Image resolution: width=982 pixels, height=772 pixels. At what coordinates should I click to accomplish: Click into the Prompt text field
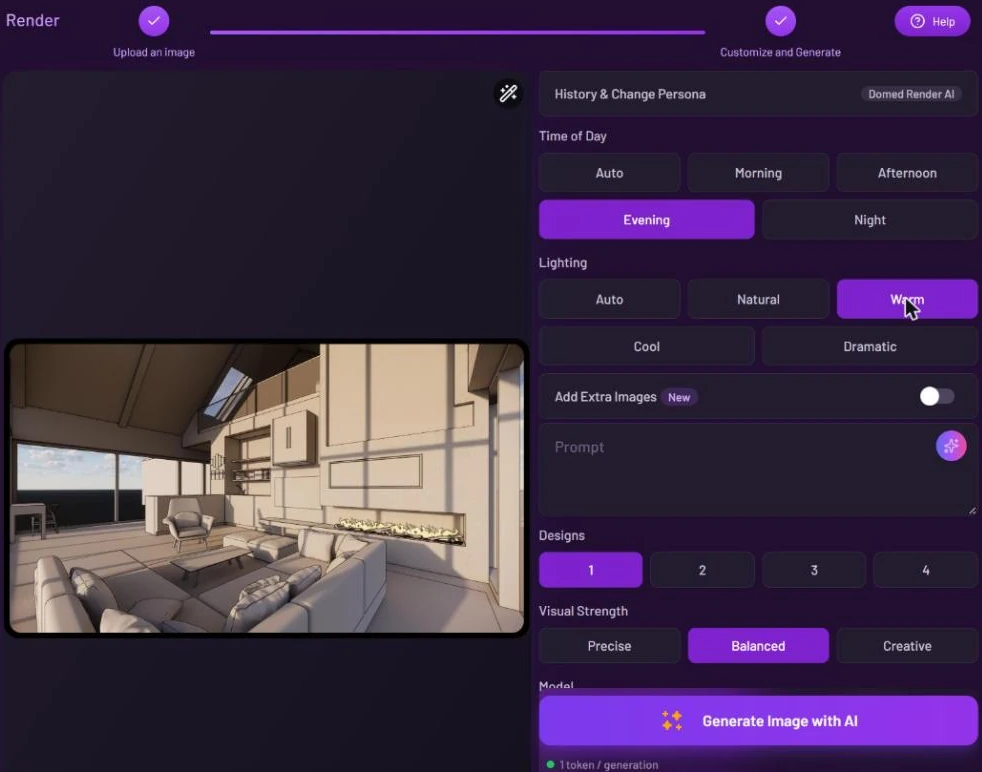[757, 470]
